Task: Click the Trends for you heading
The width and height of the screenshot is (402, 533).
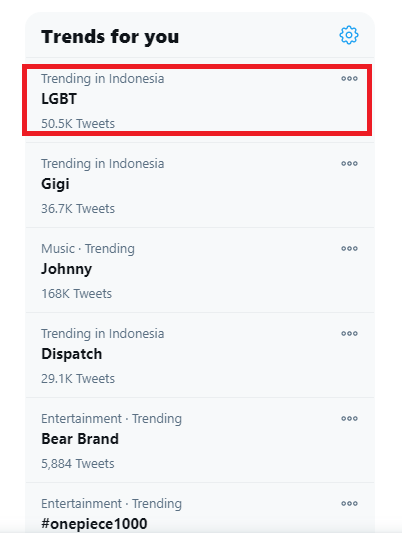Action: pyautogui.click(x=110, y=37)
